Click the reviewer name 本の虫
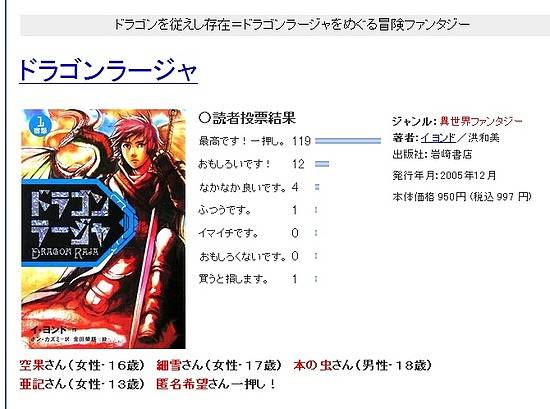550x409 pixels. click(312, 365)
